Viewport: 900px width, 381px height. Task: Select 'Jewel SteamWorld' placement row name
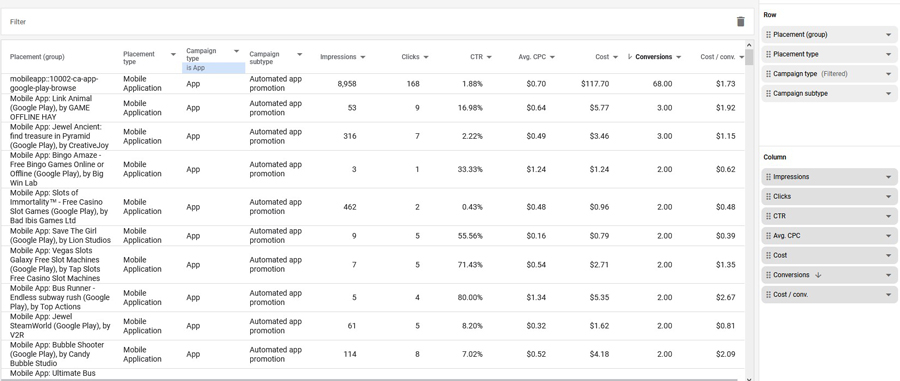coord(60,326)
